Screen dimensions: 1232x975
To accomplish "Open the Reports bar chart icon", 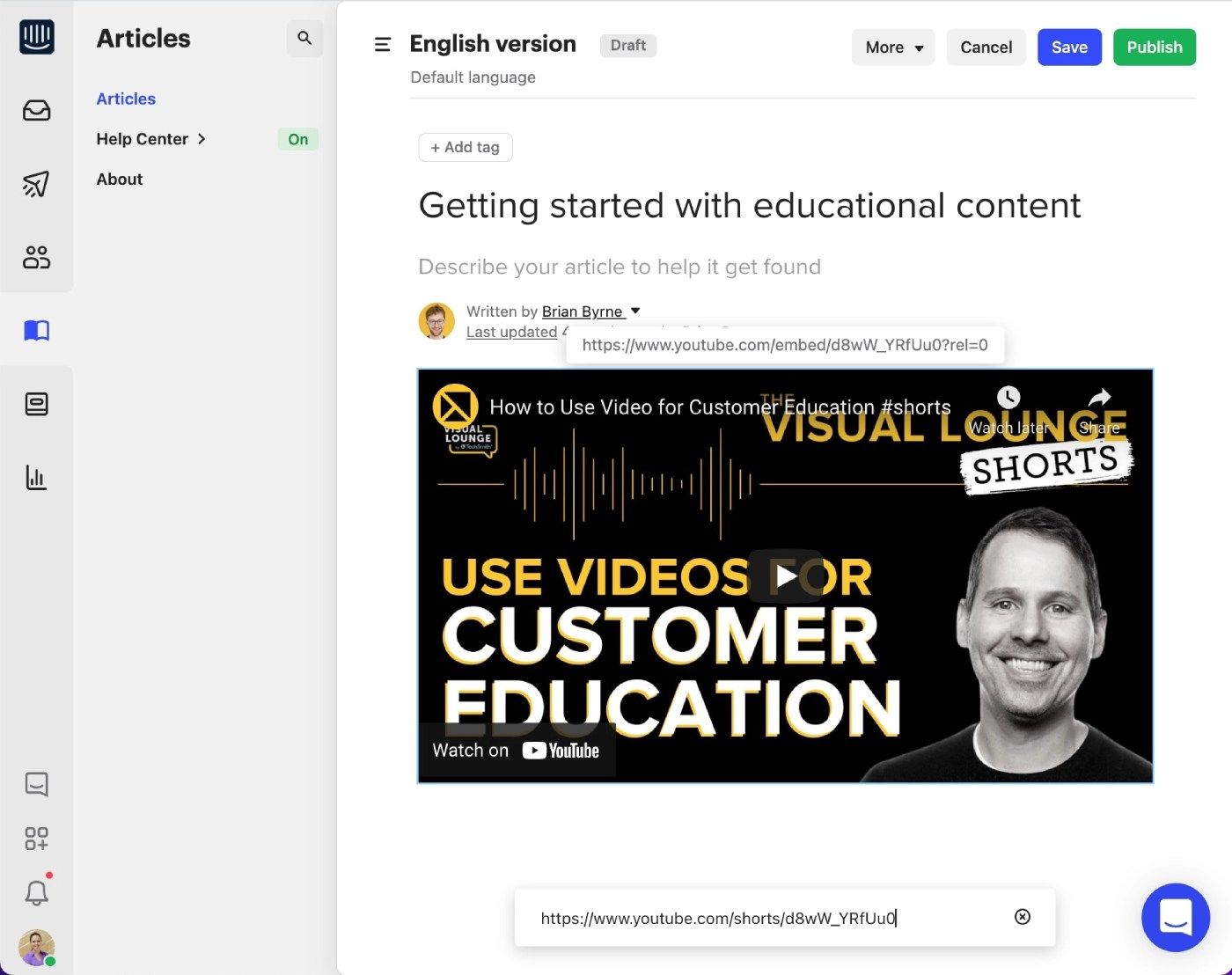I will (36, 478).
